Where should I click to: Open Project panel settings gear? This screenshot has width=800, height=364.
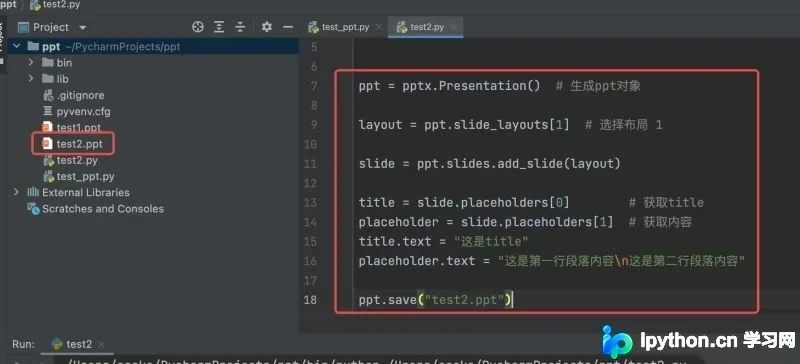[266, 27]
